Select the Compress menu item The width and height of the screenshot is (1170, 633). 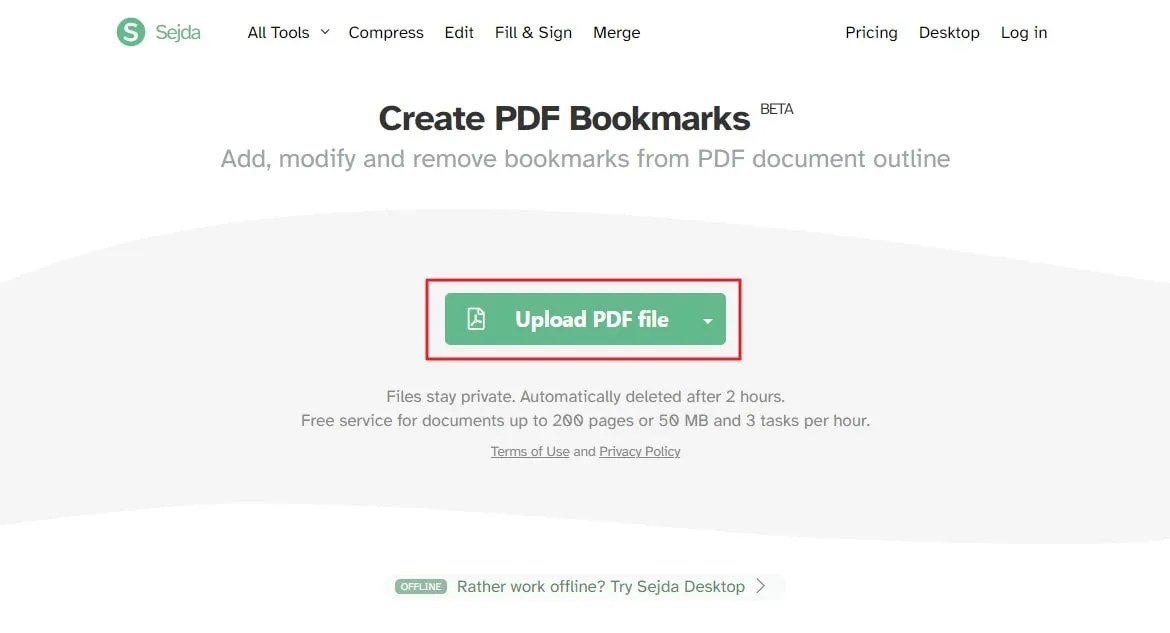pos(386,32)
